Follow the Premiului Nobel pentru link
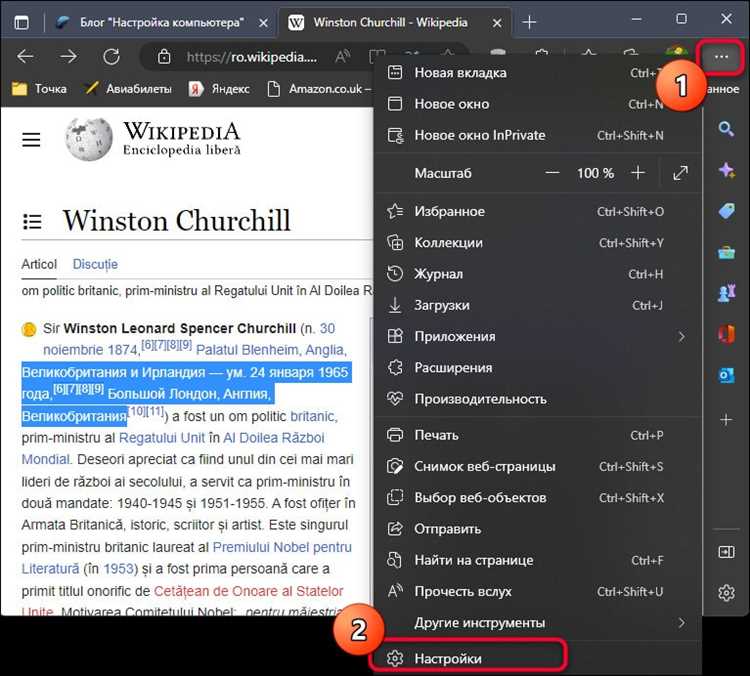This screenshot has height=676, width=750. click(x=282, y=547)
